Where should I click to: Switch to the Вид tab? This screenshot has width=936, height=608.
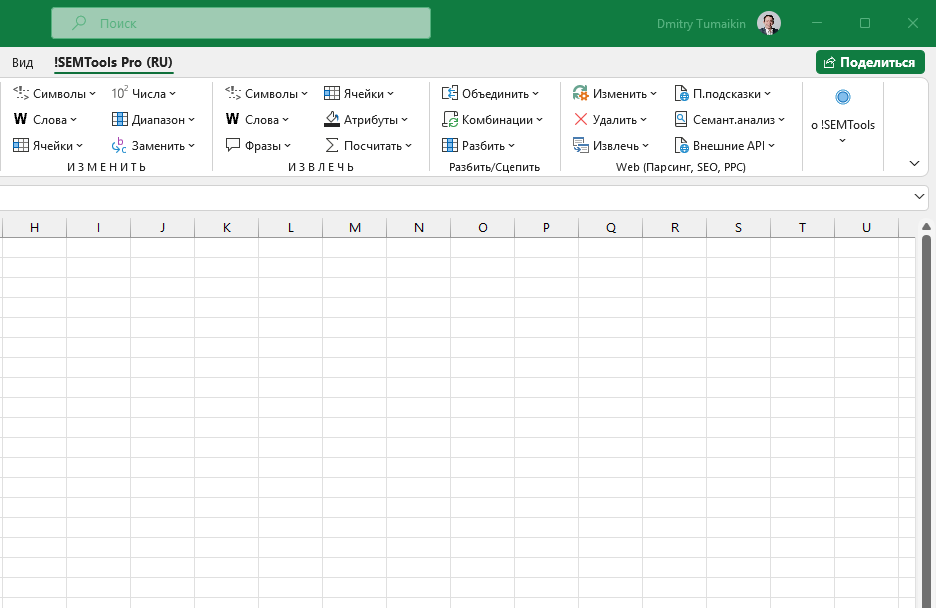pyautogui.click(x=23, y=62)
